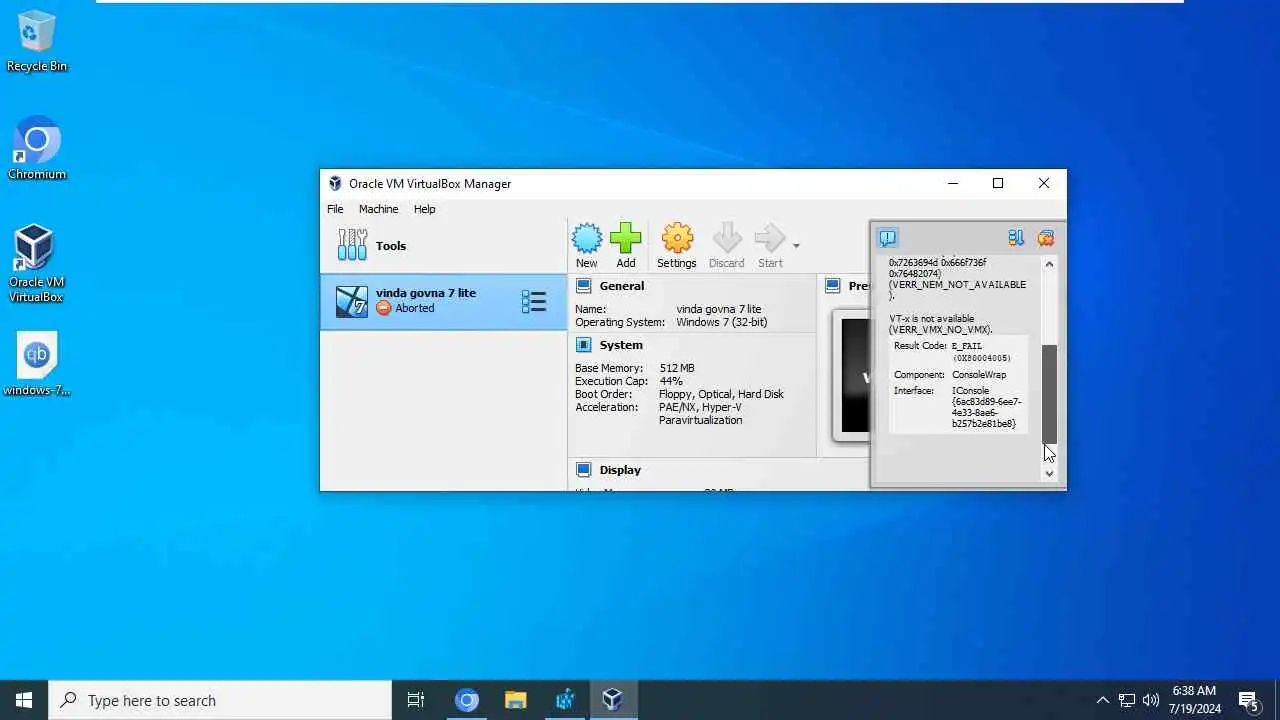The width and height of the screenshot is (1280, 720).
Task: Click the network tray icon
Action: (1127, 700)
